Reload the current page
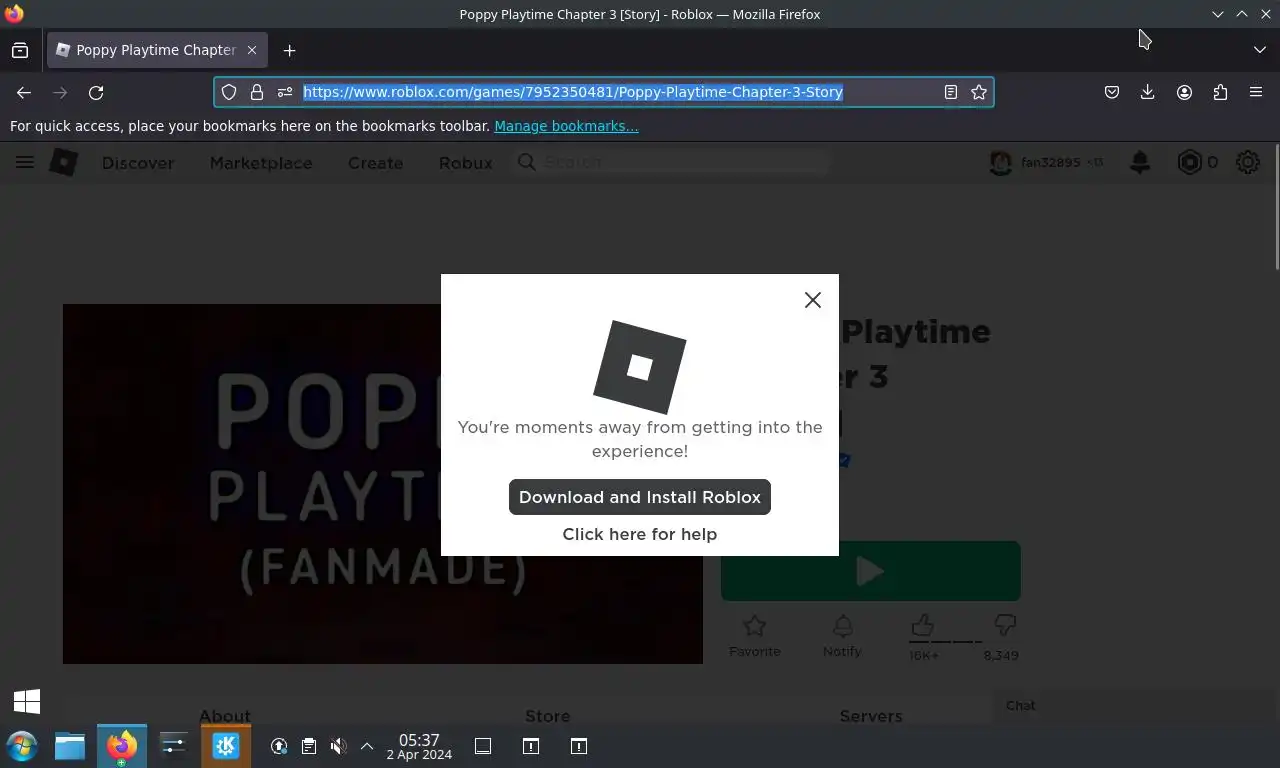Screen dimensions: 1280x768 tap(96, 92)
